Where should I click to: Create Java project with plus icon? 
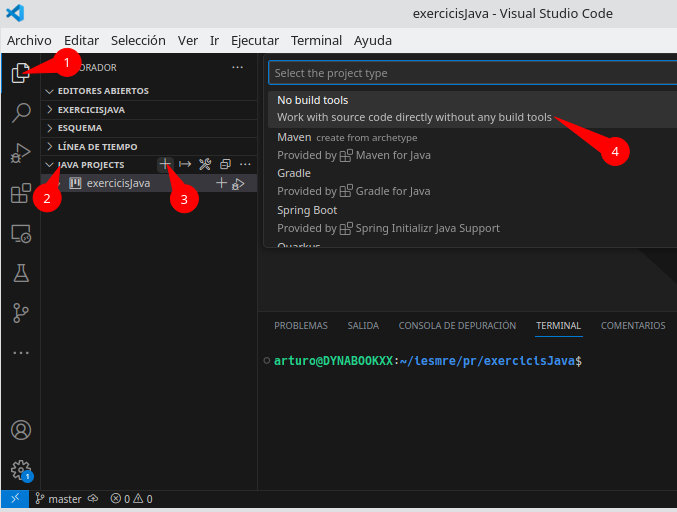(x=165, y=164)
